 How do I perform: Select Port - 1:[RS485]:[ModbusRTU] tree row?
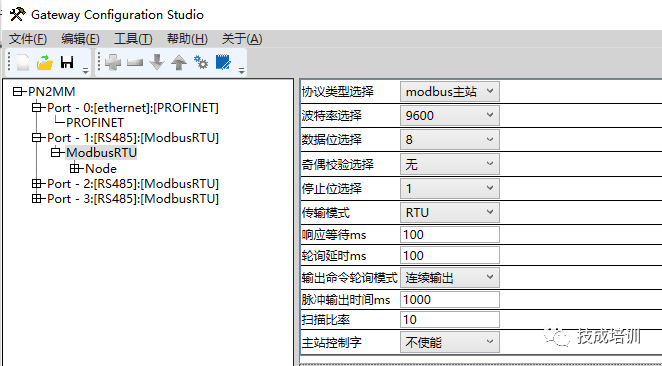pos(133,138)
